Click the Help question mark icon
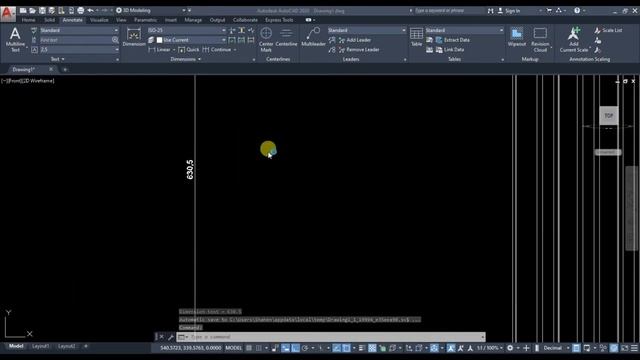This screenshot has height=360, width=640. tap(577, 11)
